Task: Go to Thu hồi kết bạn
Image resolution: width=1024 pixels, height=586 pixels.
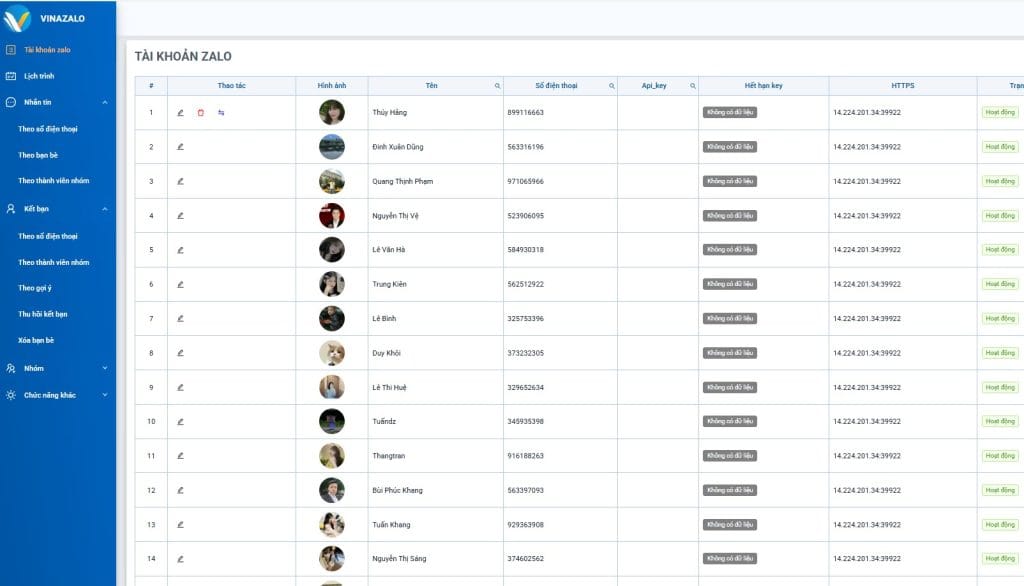Action: (43, 314)
